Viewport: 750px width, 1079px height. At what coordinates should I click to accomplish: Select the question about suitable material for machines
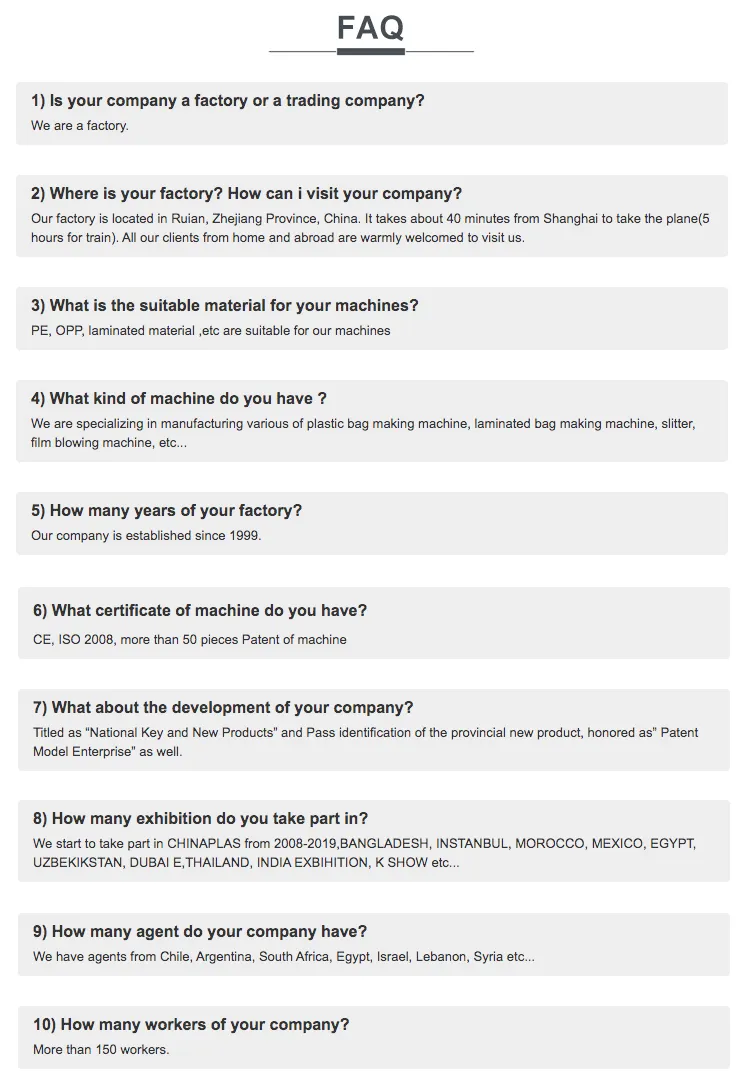coord(225,306)
